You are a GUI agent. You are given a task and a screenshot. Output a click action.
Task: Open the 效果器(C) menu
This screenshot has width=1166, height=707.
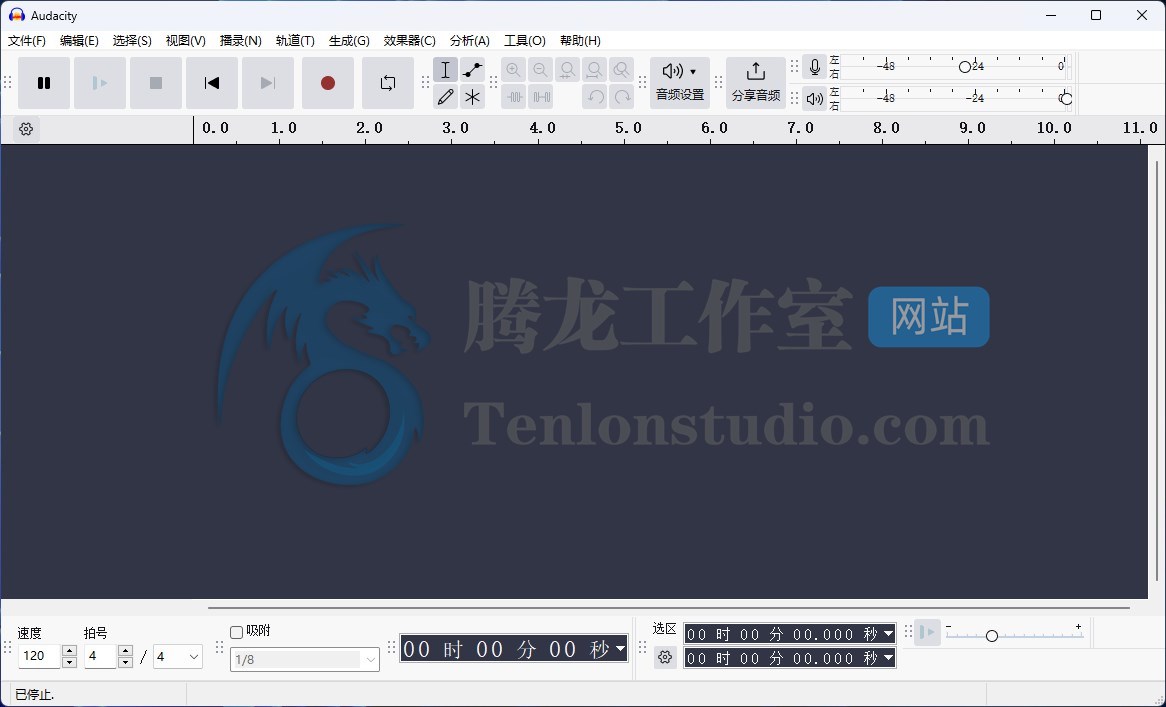point(409,41)
